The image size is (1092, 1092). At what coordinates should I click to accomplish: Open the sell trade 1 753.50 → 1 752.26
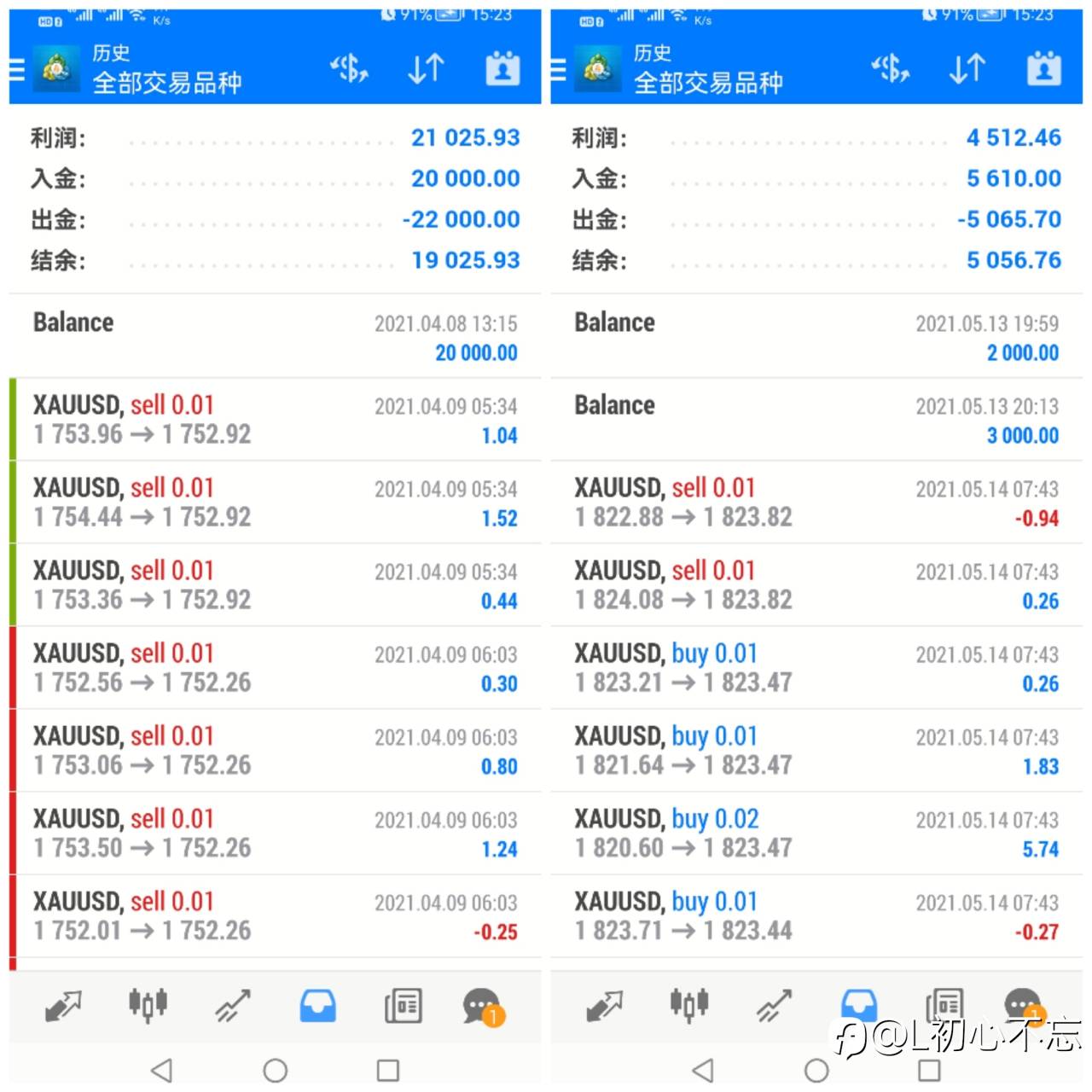coord(275,834)
